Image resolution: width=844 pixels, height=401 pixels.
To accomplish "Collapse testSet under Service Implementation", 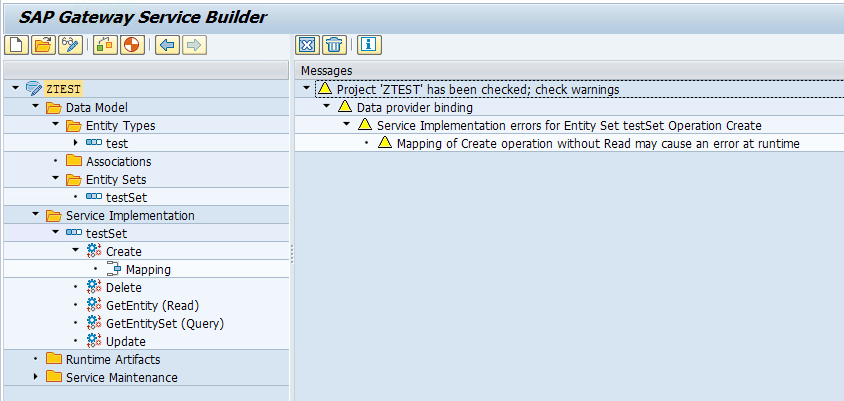I will [55, 233].
